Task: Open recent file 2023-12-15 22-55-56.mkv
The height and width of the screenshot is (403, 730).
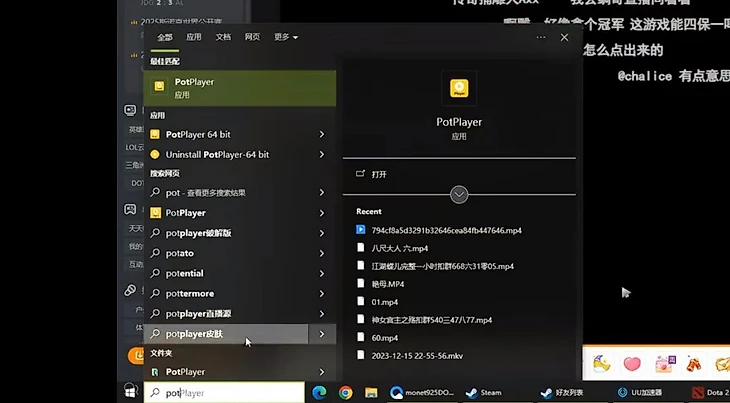Action: (x=417, y=356)
